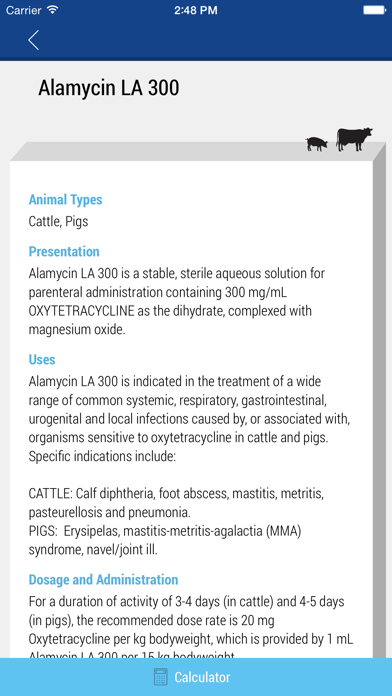
Task: Click the Carrier label in status bar
Action: tap(24, 10)
